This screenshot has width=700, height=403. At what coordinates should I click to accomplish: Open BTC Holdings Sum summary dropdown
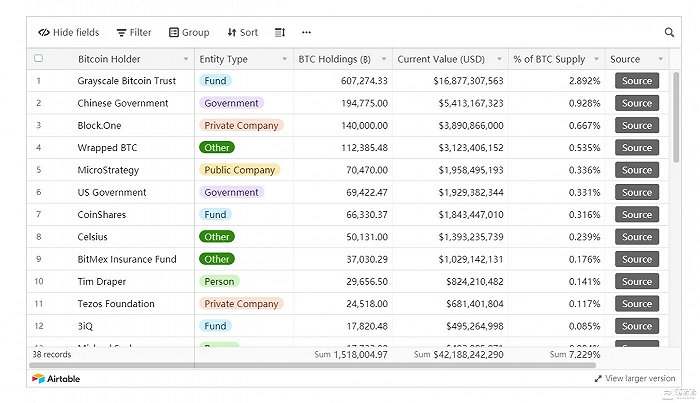click(351, 354)
